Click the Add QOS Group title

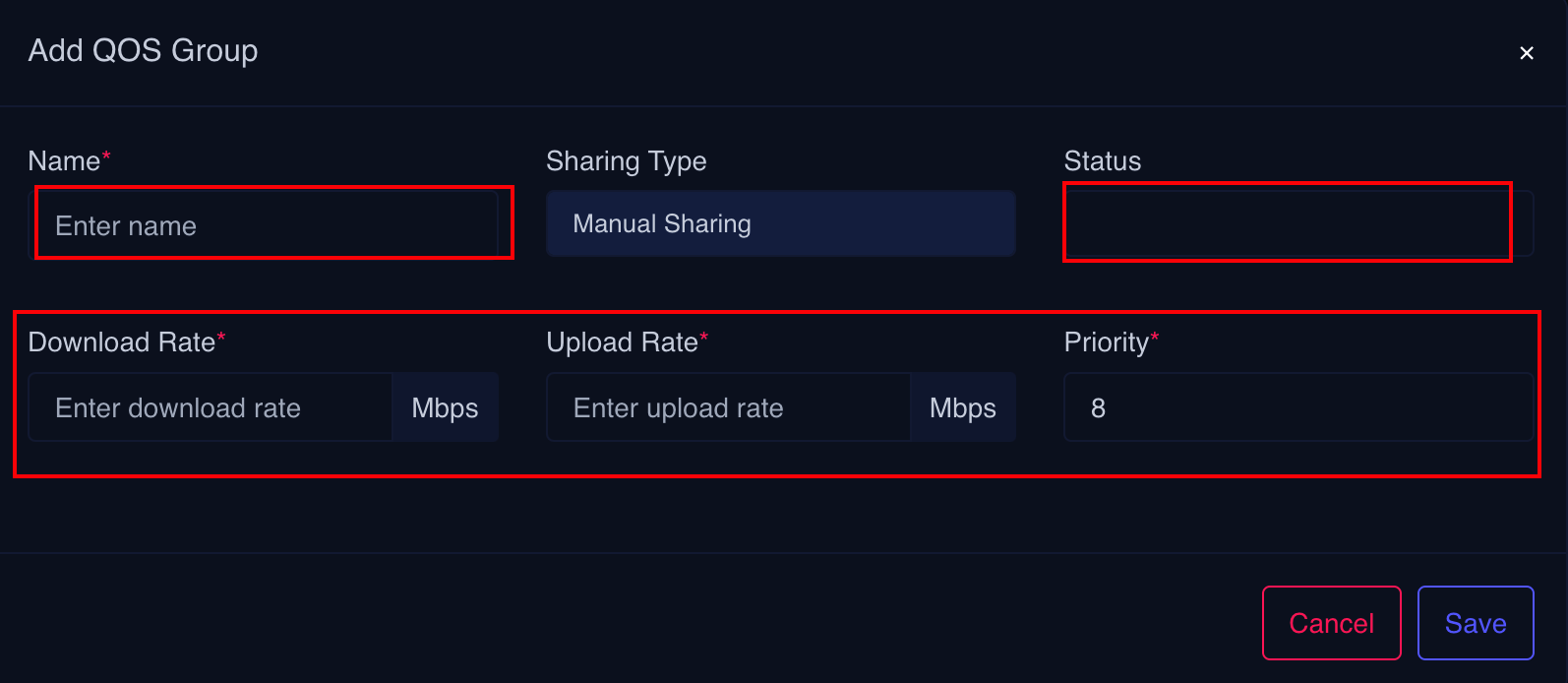(143, 50)
